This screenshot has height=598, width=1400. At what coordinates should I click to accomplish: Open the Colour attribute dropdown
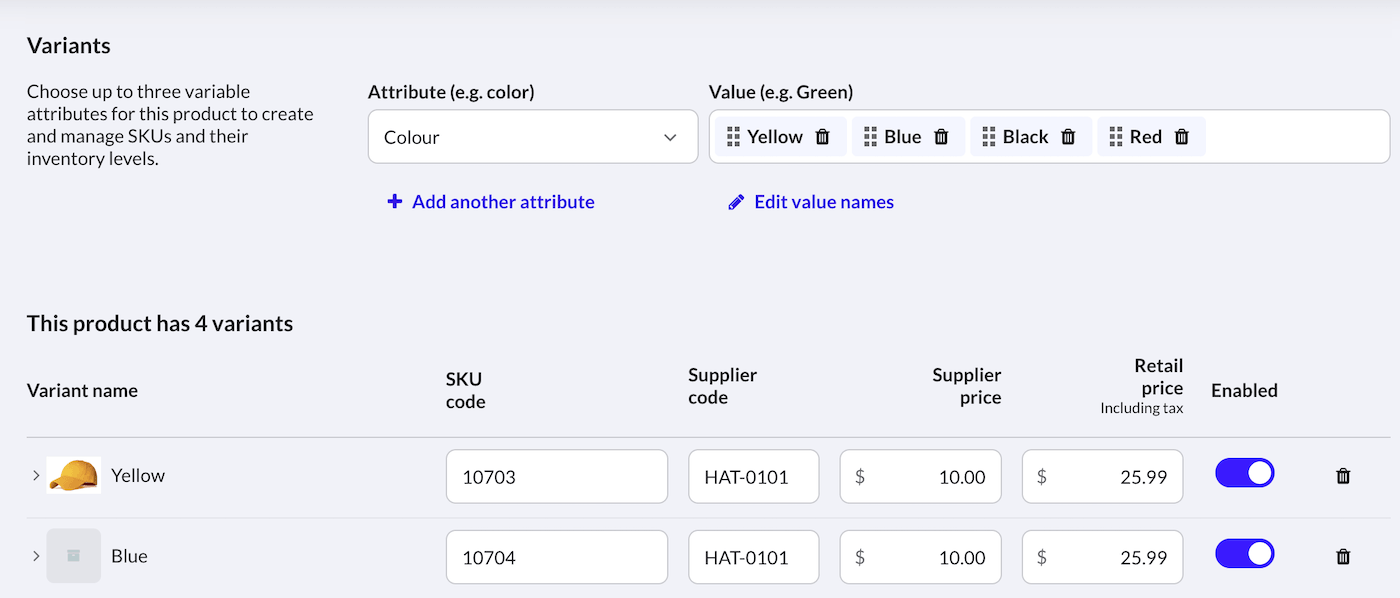click(x=533, y=137)
